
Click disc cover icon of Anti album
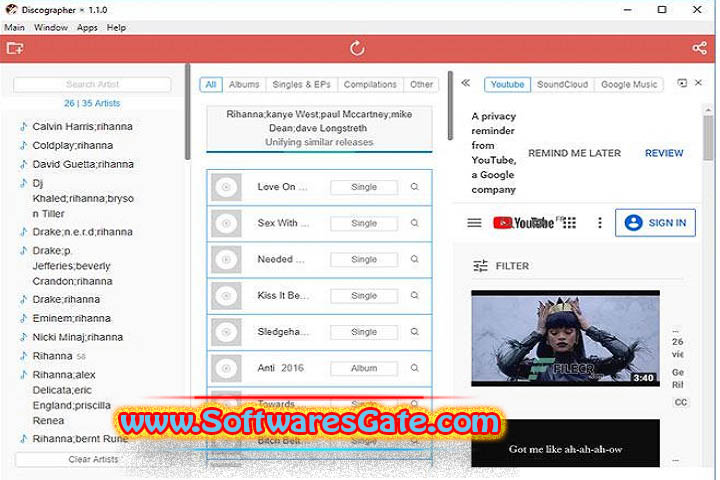(x=226, y=368)
